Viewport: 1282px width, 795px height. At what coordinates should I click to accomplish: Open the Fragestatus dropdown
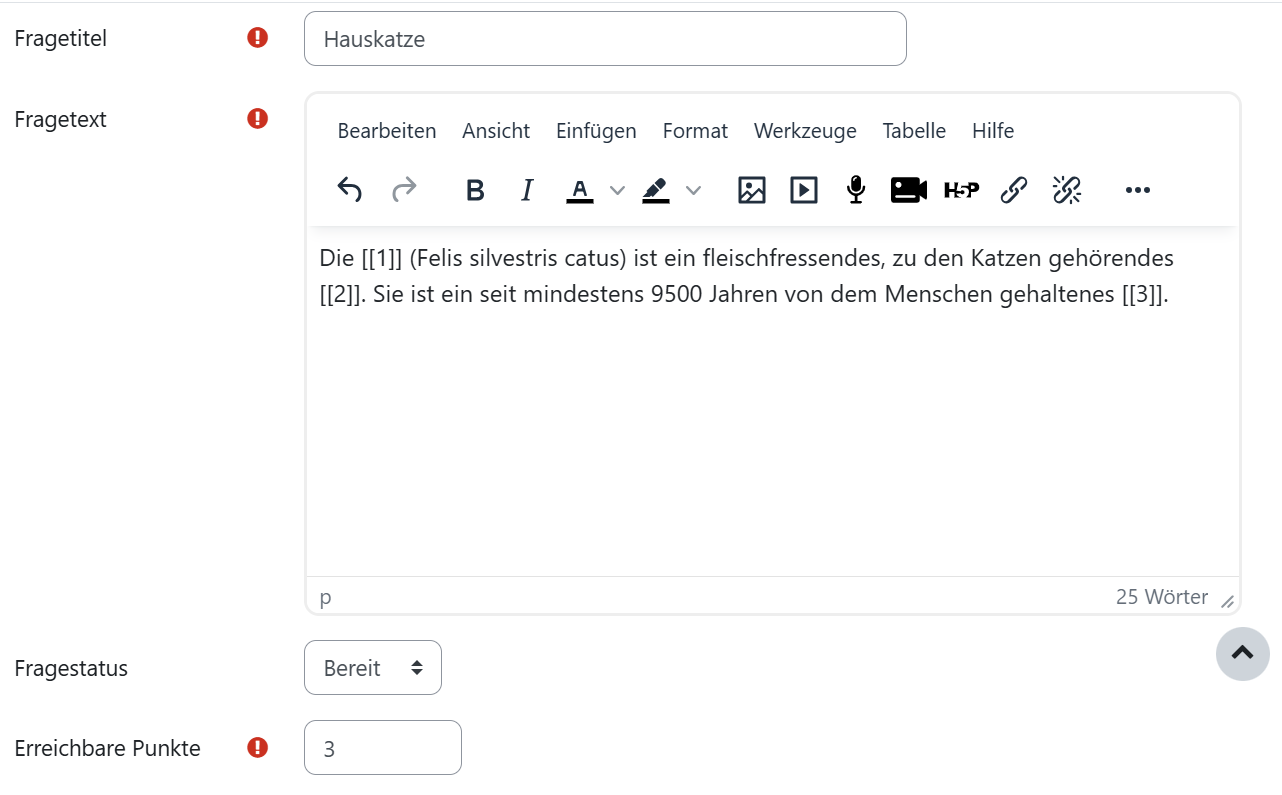point(373,668)
